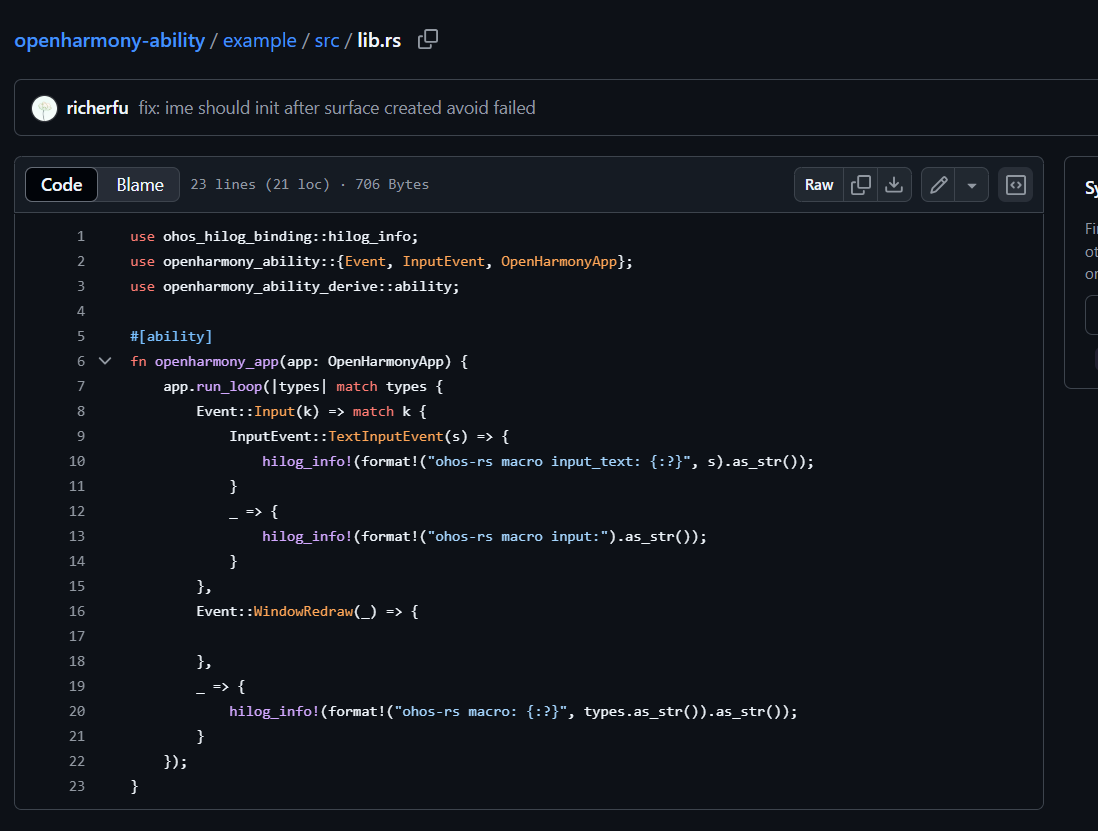Open the Raw file view
Image resolution: width=1098 pixels, height=831 pixels.
(819, 185)
